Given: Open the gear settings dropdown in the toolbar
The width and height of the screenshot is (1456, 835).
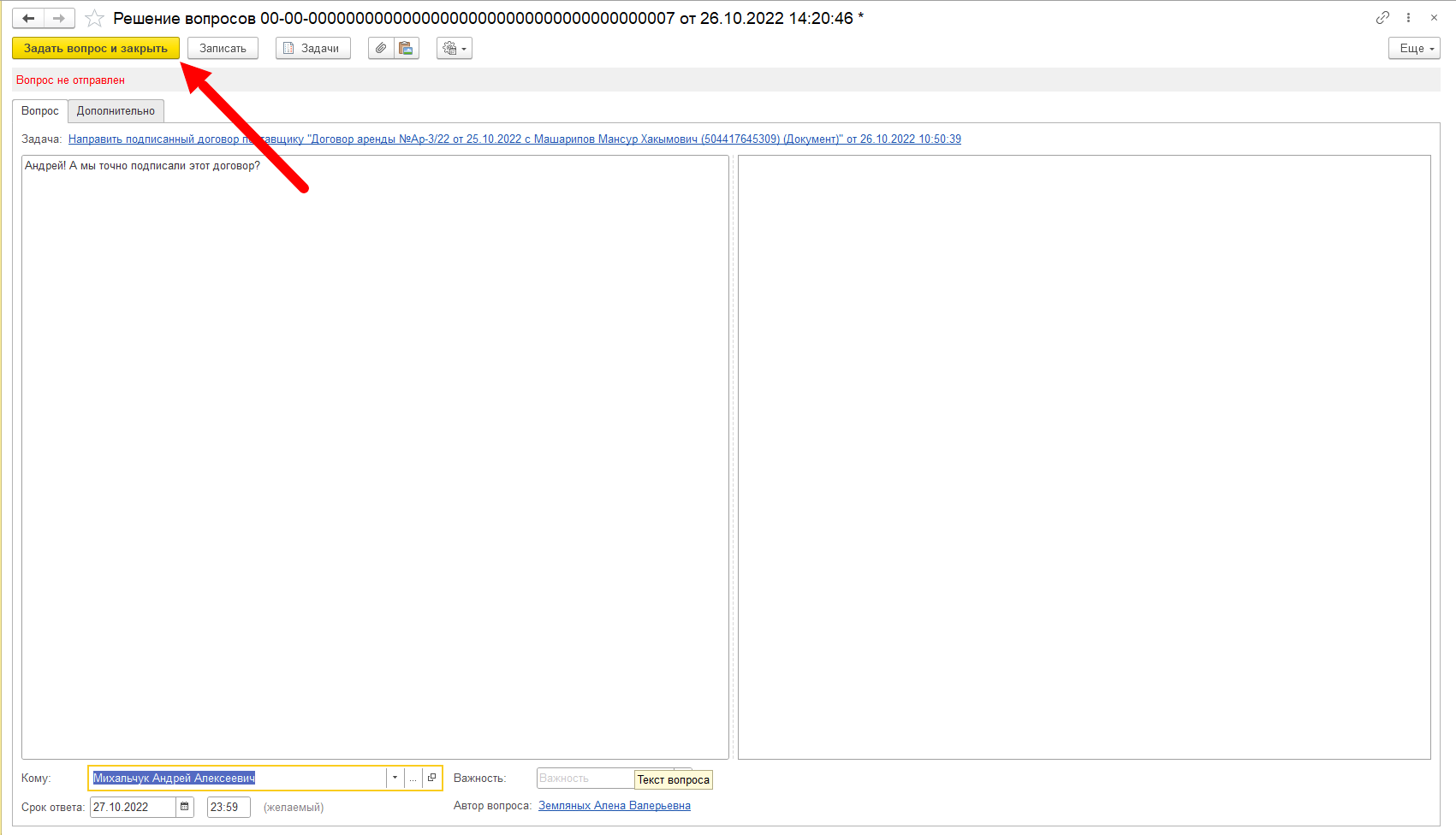Looking at the screenshot, I should (455, 48).
